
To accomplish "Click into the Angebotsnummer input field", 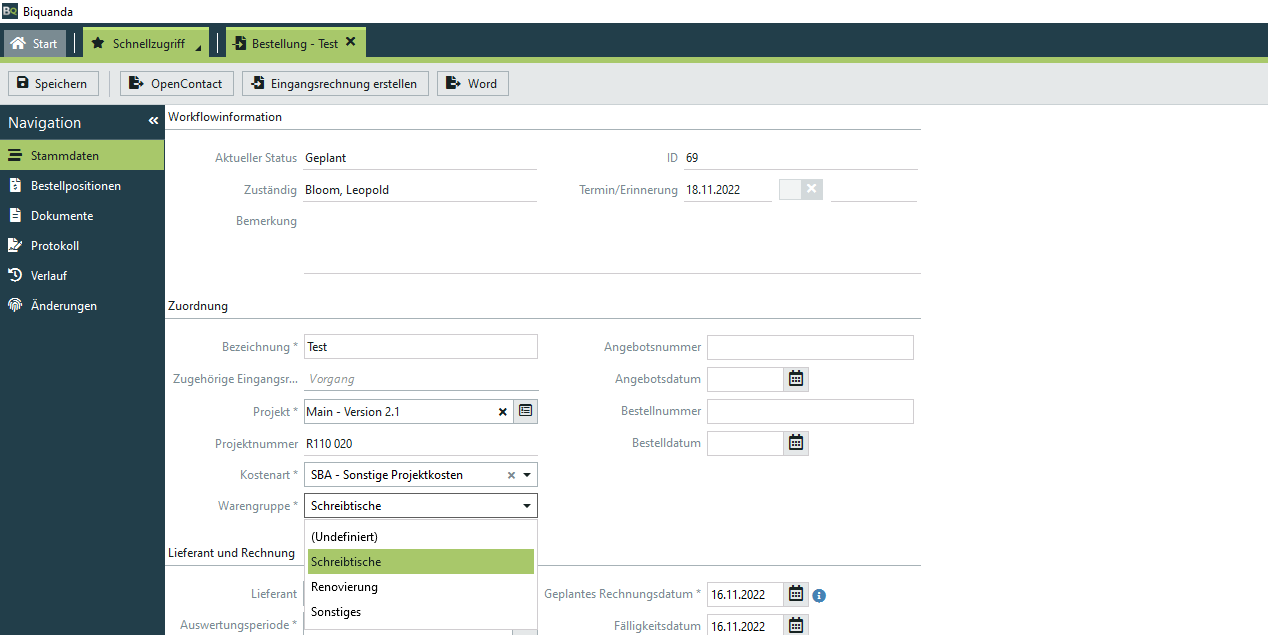I will point(810,347).
